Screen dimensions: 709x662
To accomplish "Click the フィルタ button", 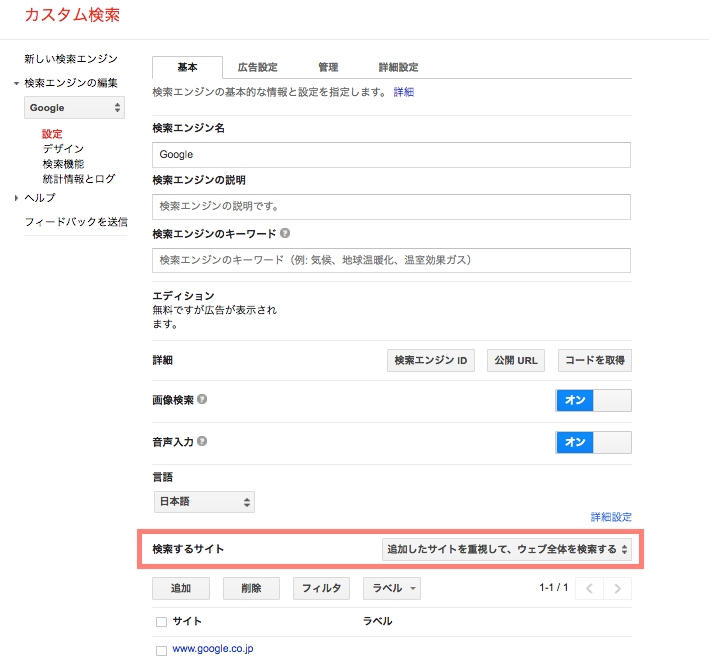I will [321, 588].
